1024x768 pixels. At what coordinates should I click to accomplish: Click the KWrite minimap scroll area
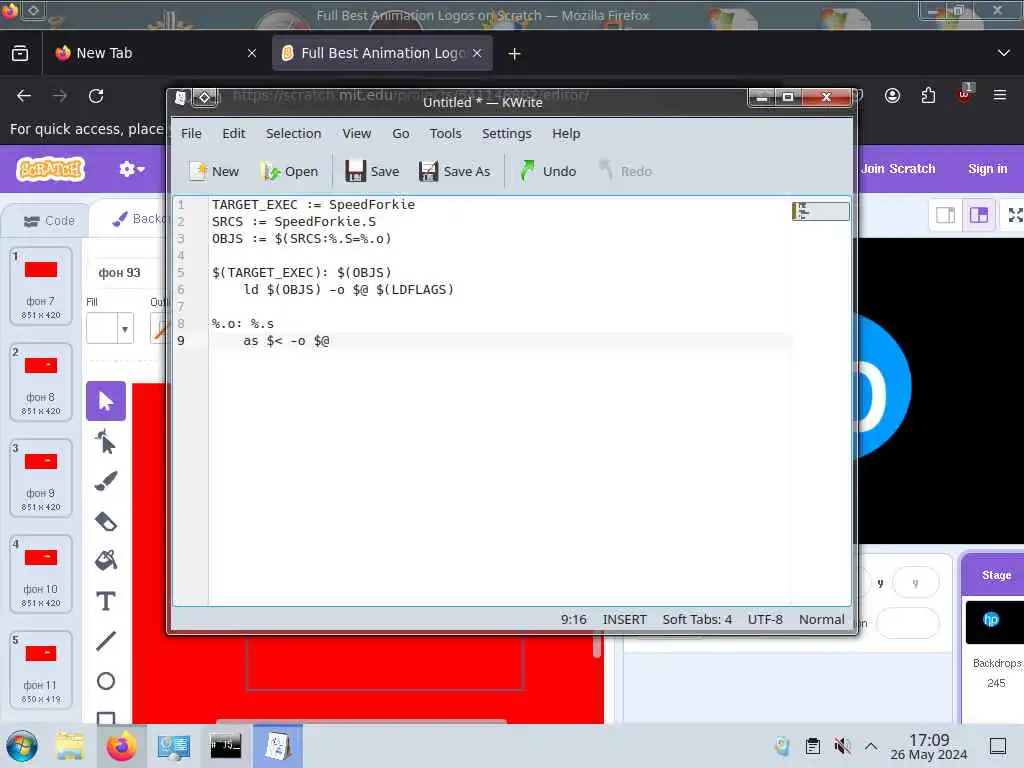820,211
